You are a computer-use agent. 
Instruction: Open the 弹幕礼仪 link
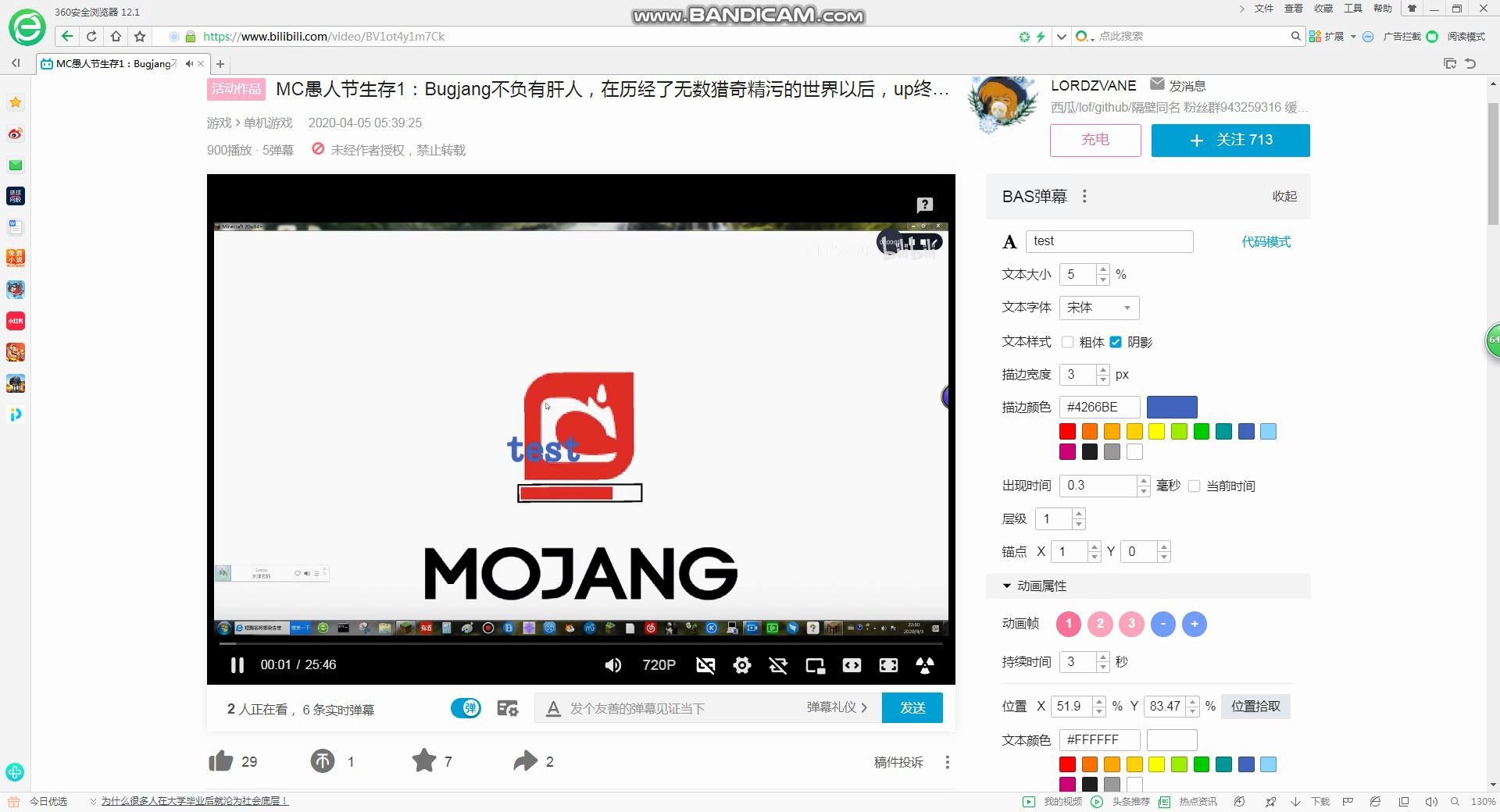pos(837,707)
